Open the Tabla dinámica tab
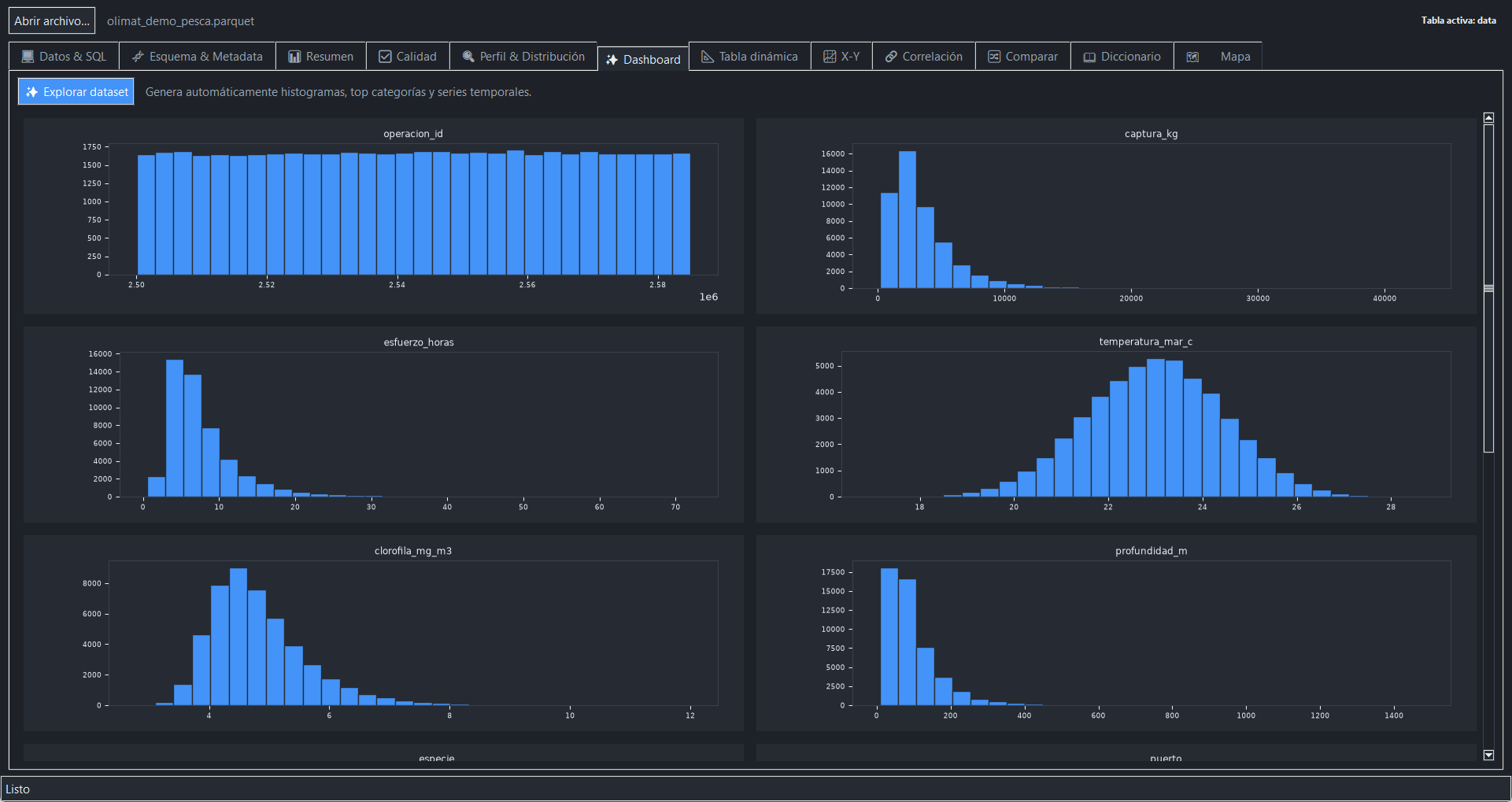1512x802 pixels. [750, 57]
